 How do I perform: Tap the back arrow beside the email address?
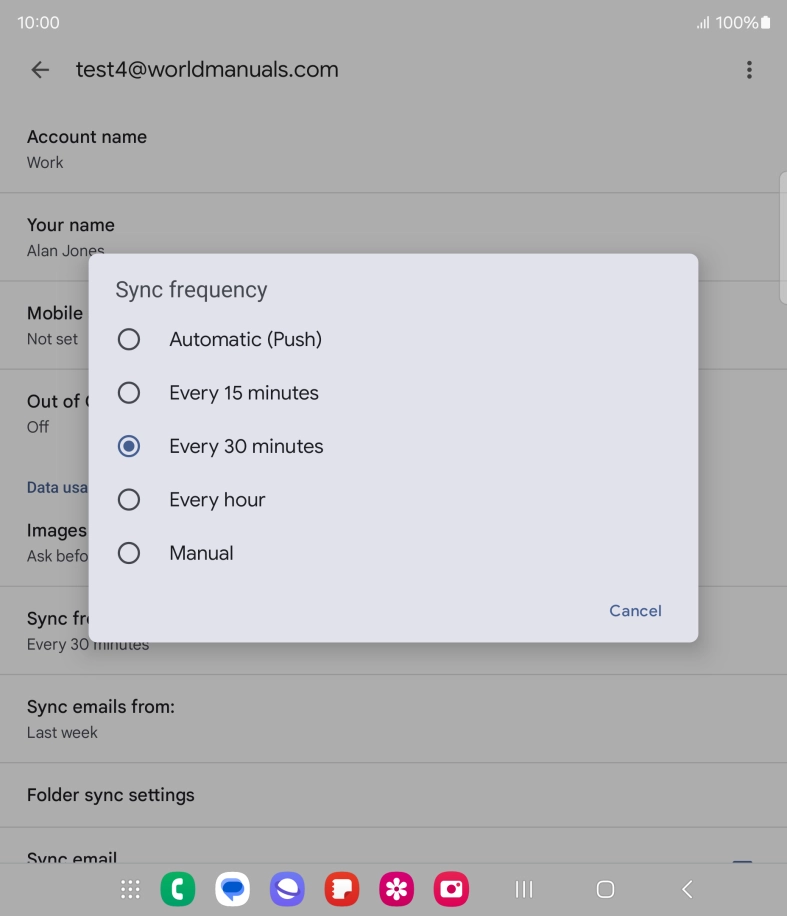pyautogui.click(x=40, y=70)
